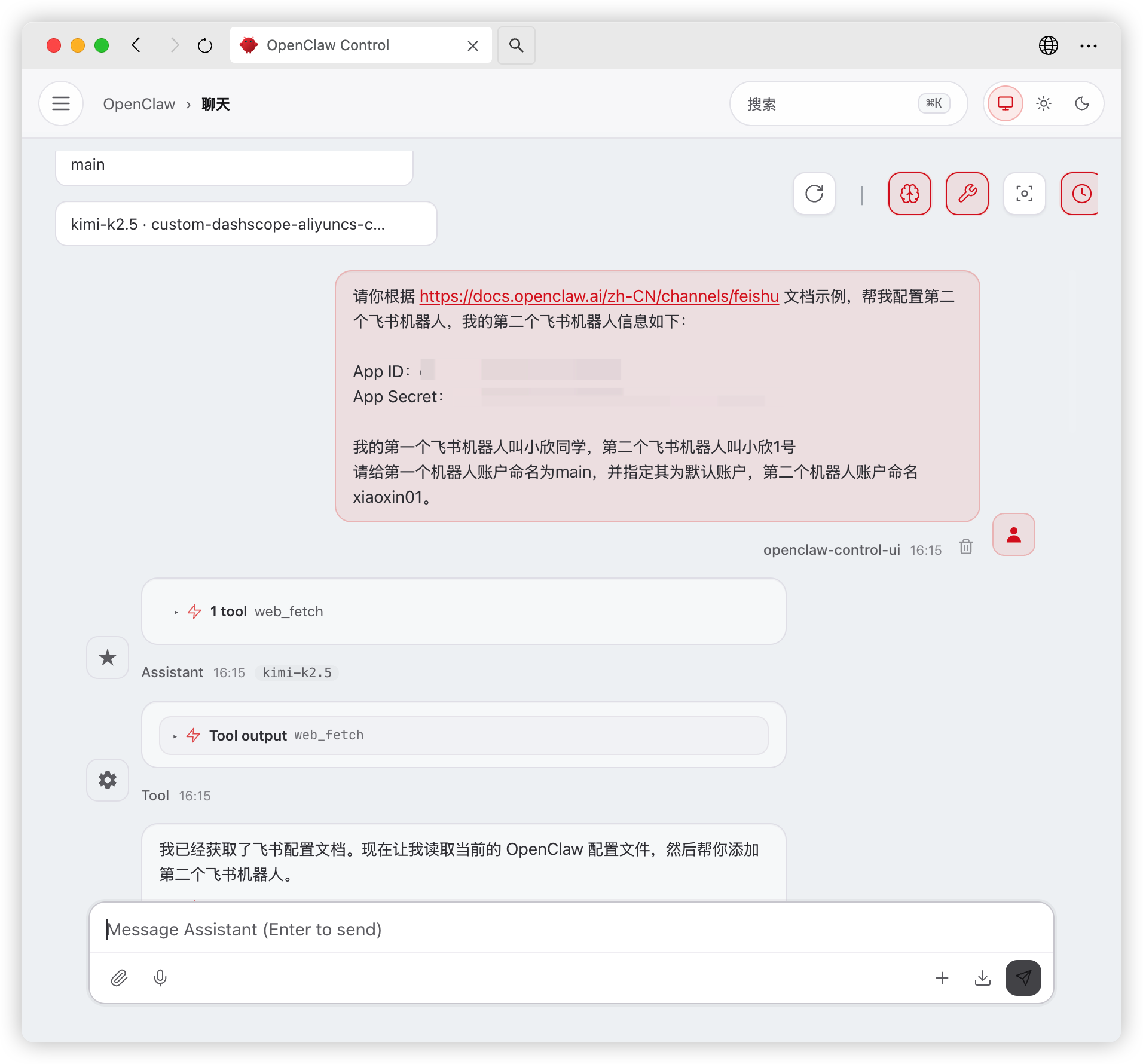The height and width of the screenshot is (1064, 1143).
Task: Switch to dark theme moon icon
Action: 1081,104
